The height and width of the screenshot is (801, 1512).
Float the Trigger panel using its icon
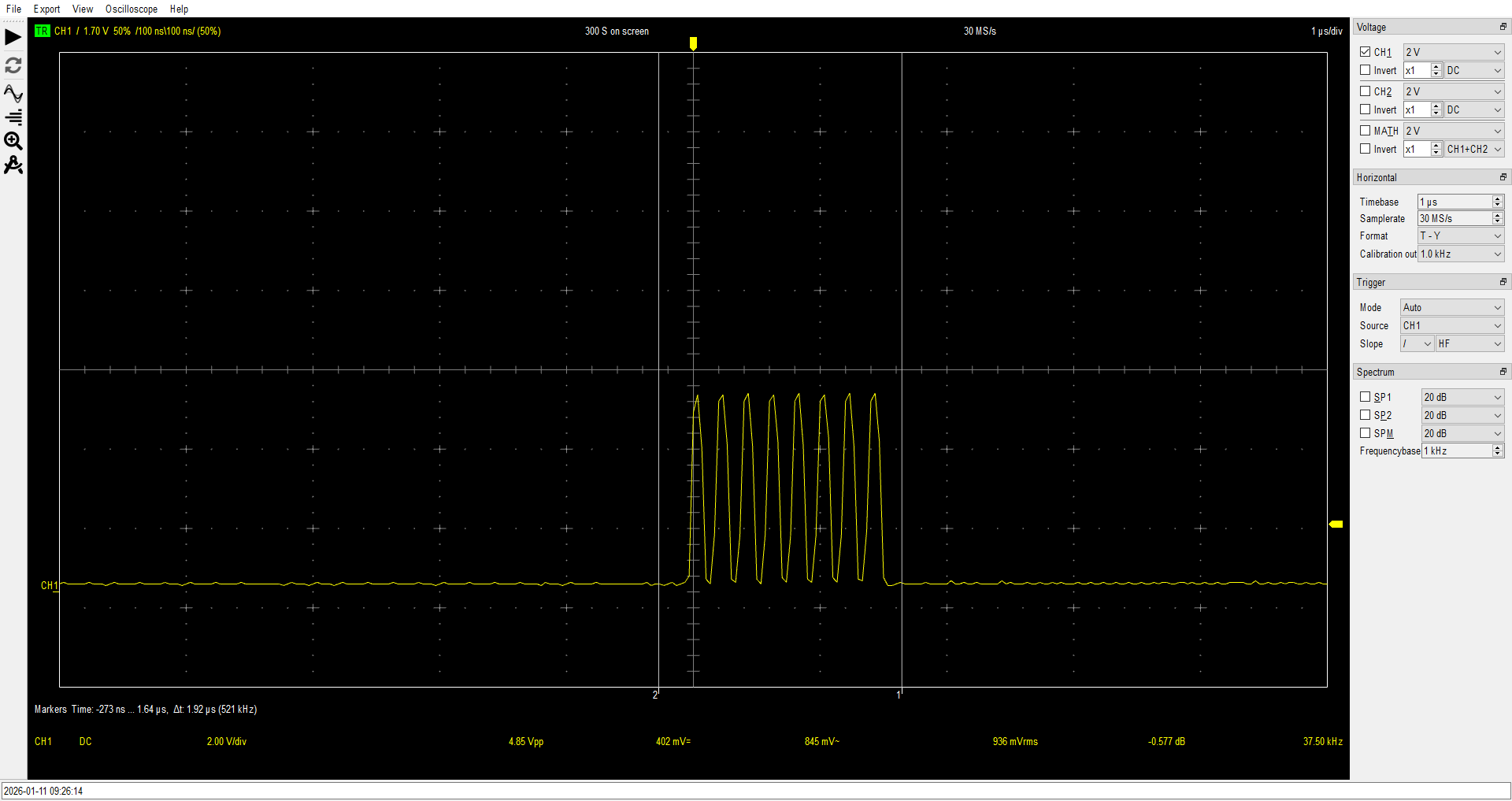[1503, 282]
